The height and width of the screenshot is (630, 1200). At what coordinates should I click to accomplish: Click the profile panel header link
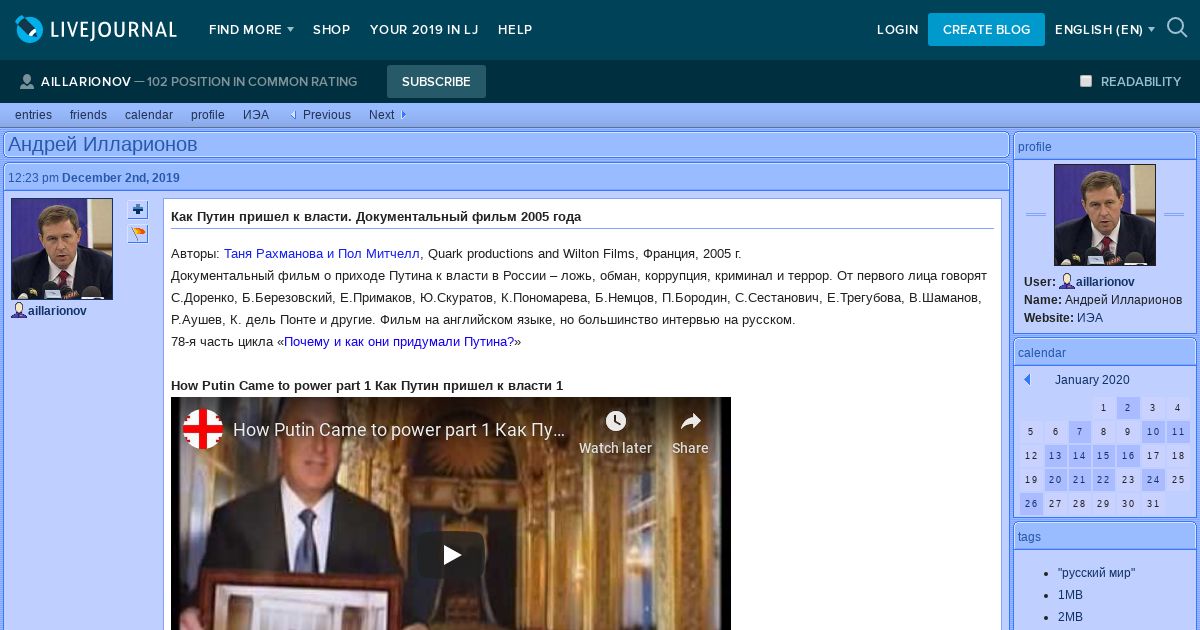[1034, 147]
